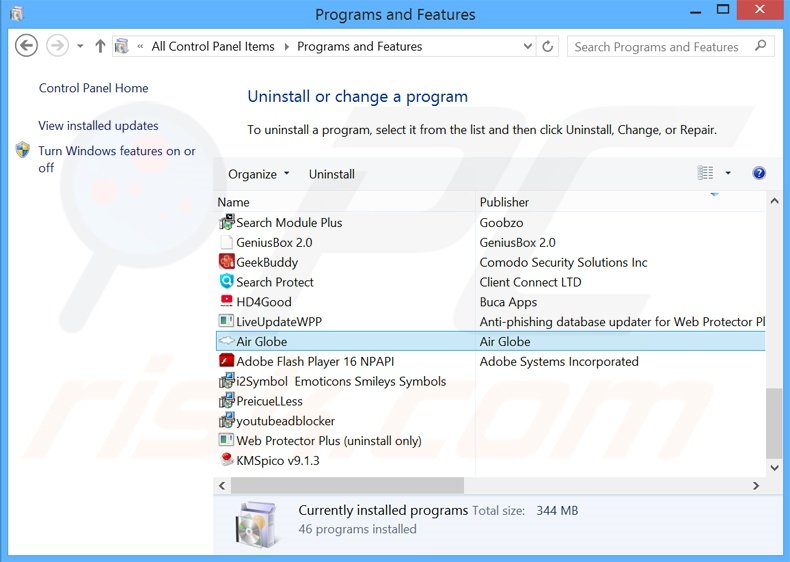Expand the address bar history dropdown

pyautogui.click(x=528, y=46)
